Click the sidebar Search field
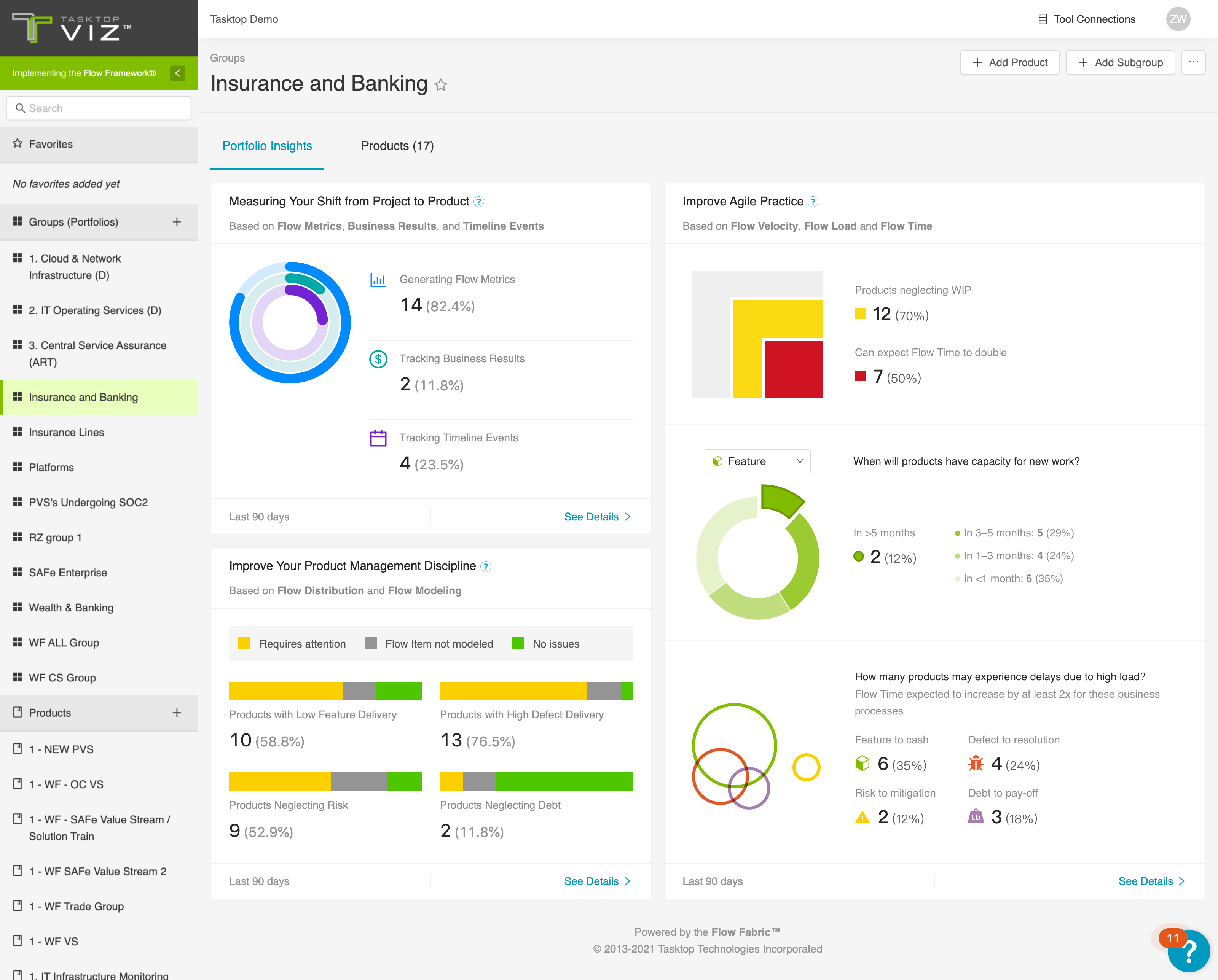Image resolution: width=1218 pixels, height=980 pixels. (99, 108)
